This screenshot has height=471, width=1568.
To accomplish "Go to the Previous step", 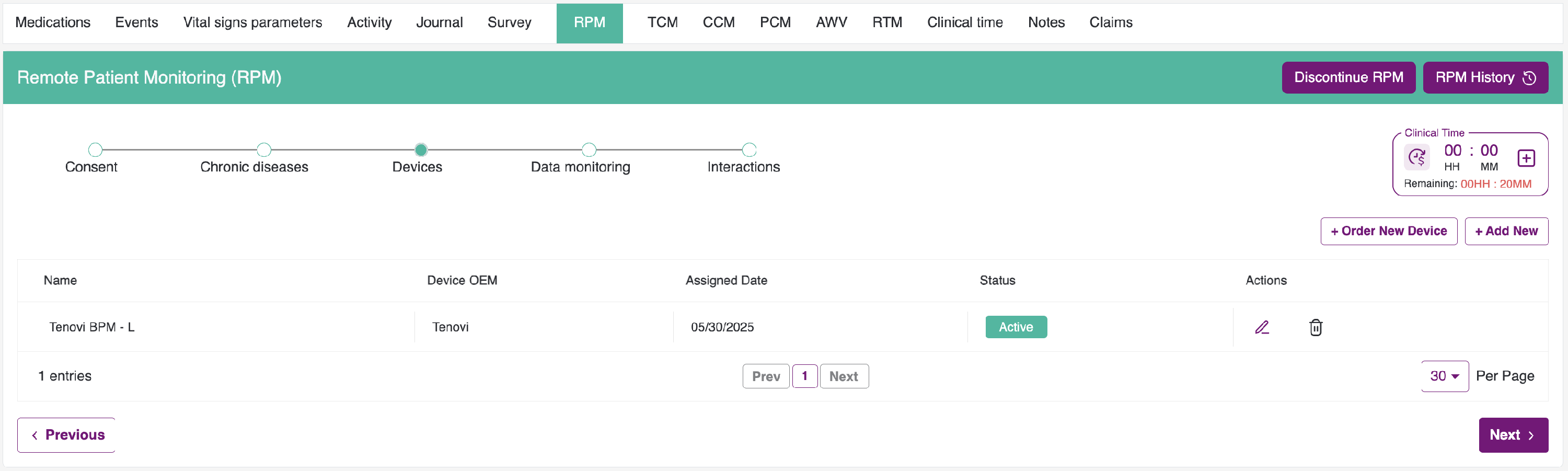I will click(66, 434).
